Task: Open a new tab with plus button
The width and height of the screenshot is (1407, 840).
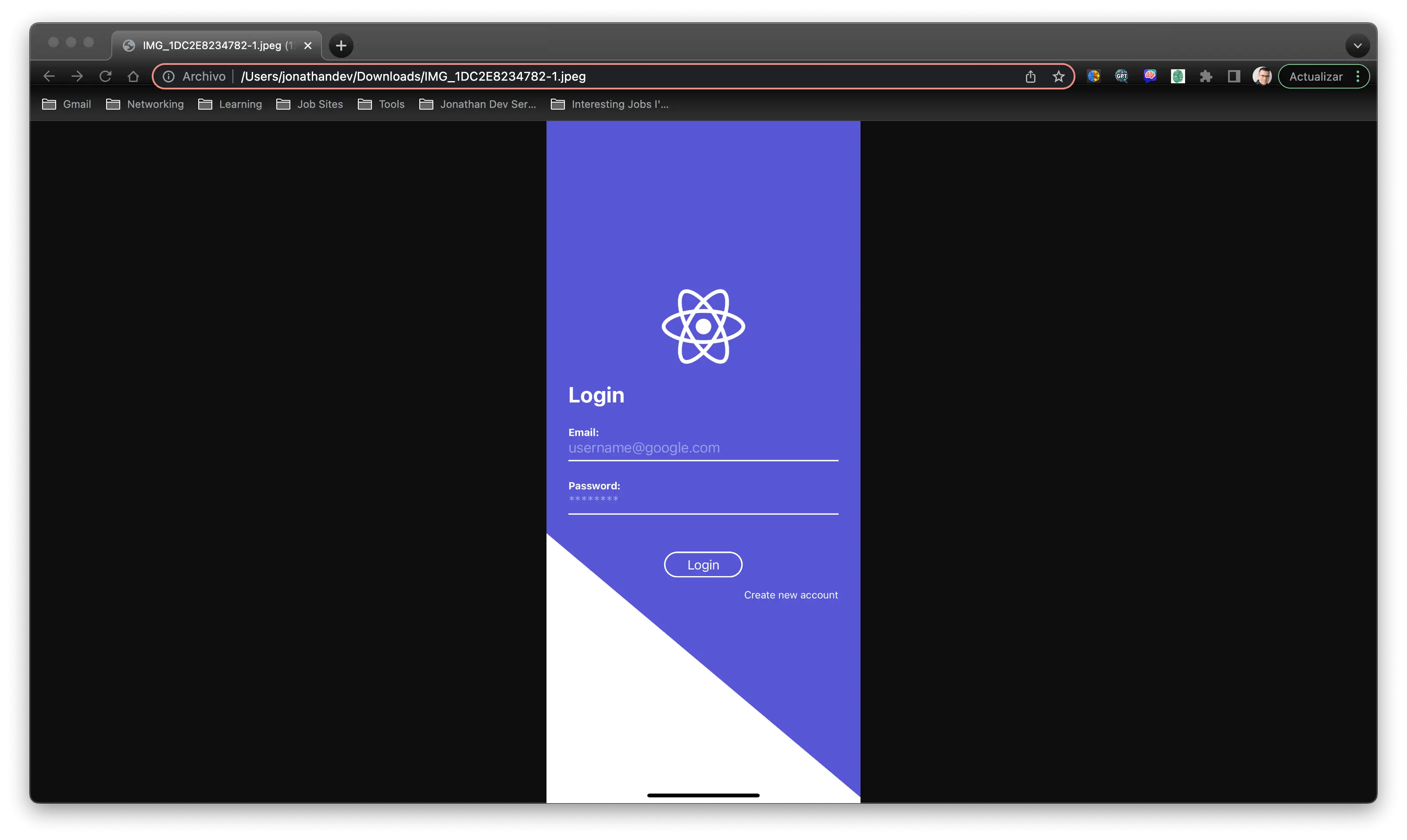Action: click(x=341, y=45)
